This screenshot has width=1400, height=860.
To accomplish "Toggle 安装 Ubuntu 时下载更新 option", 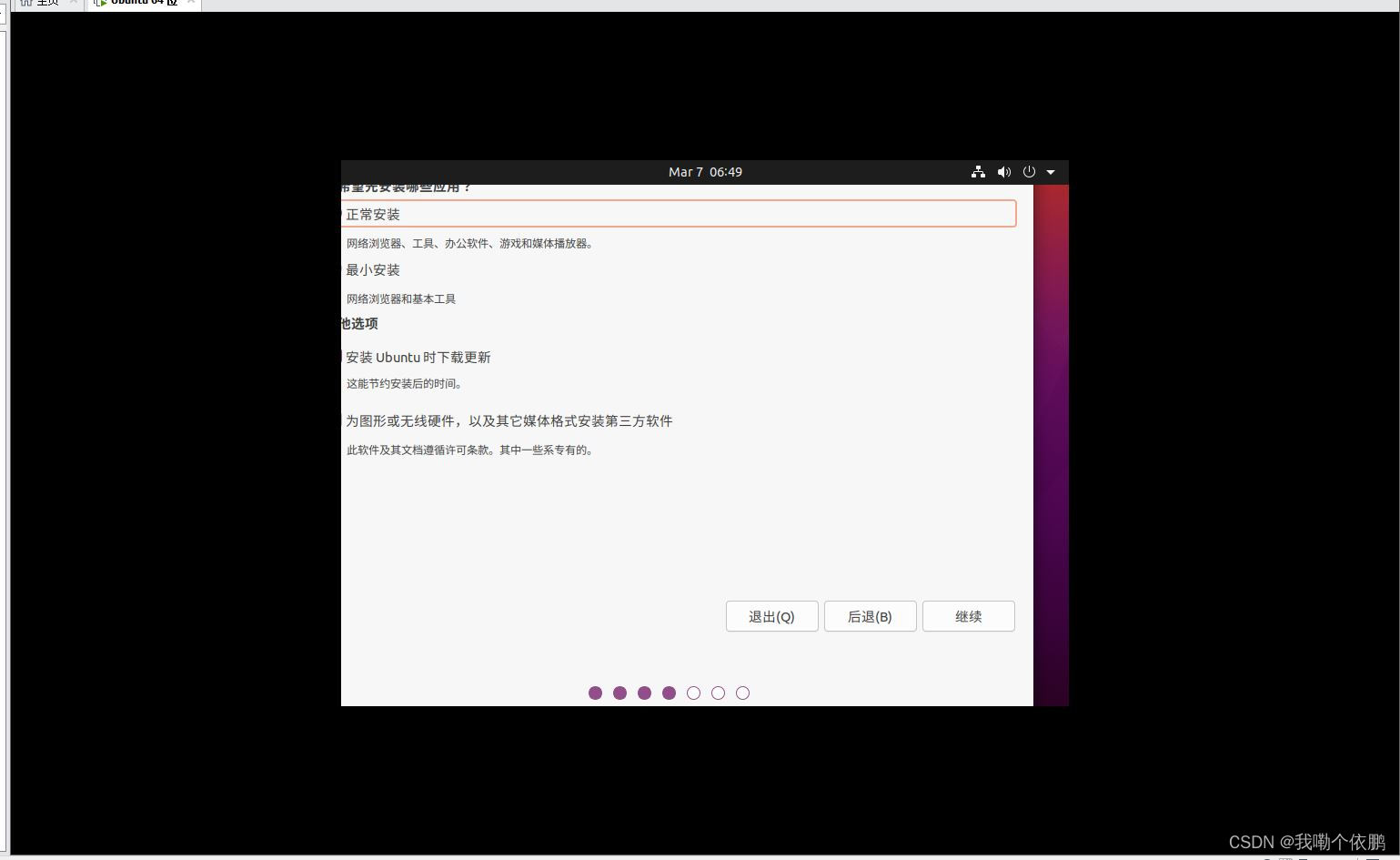I will click(x=417, y=358).
